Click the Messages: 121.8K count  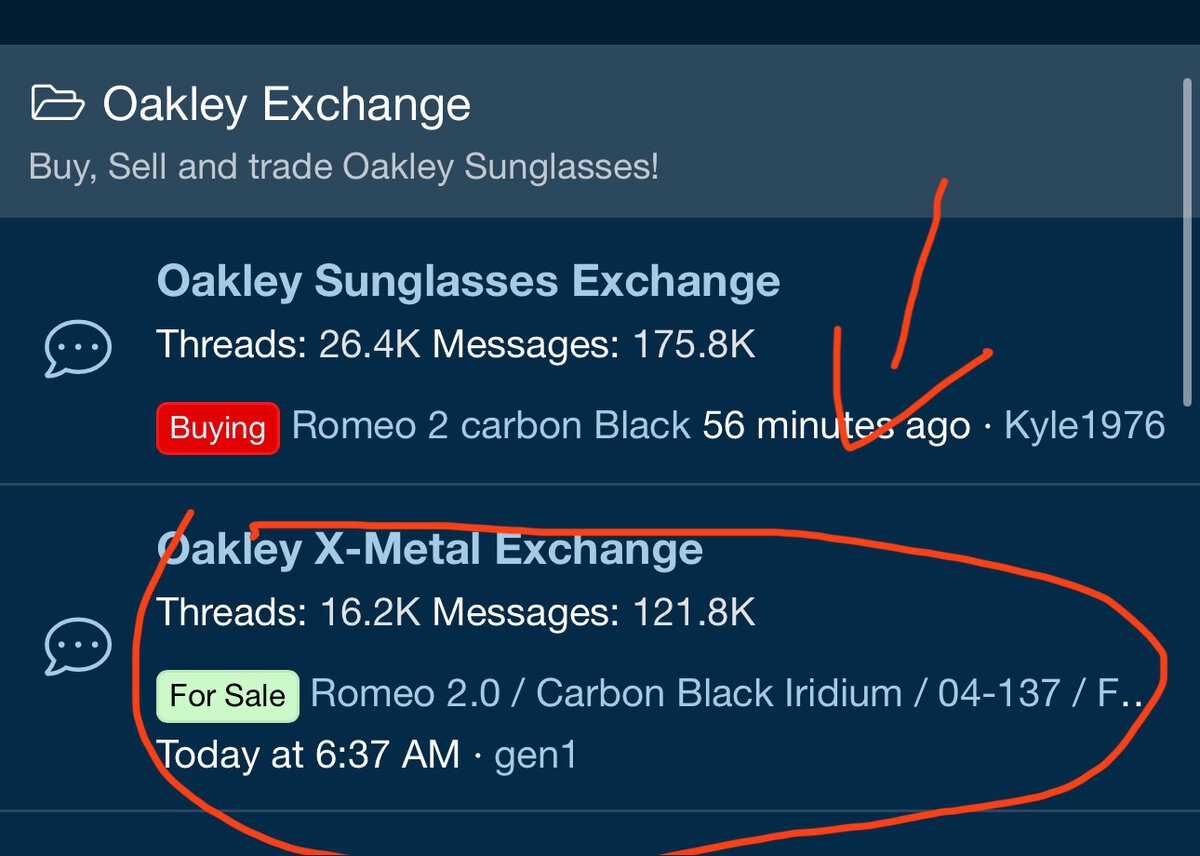[x=594, y=611]
